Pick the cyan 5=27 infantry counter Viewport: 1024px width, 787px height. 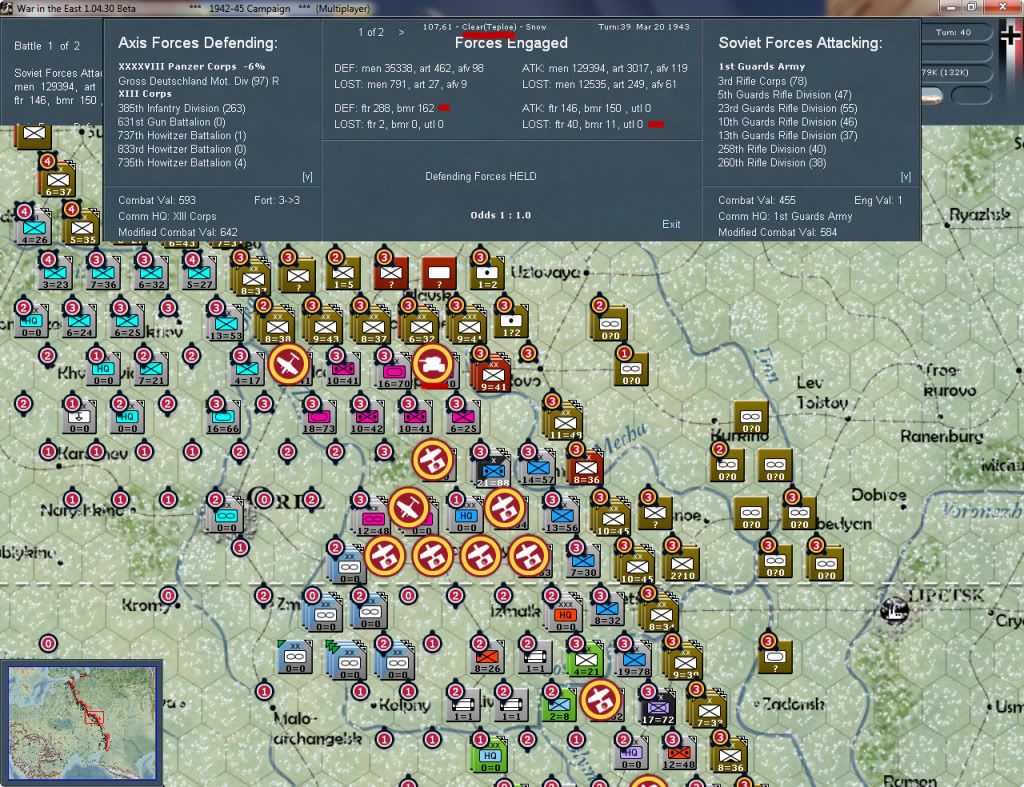199,274
